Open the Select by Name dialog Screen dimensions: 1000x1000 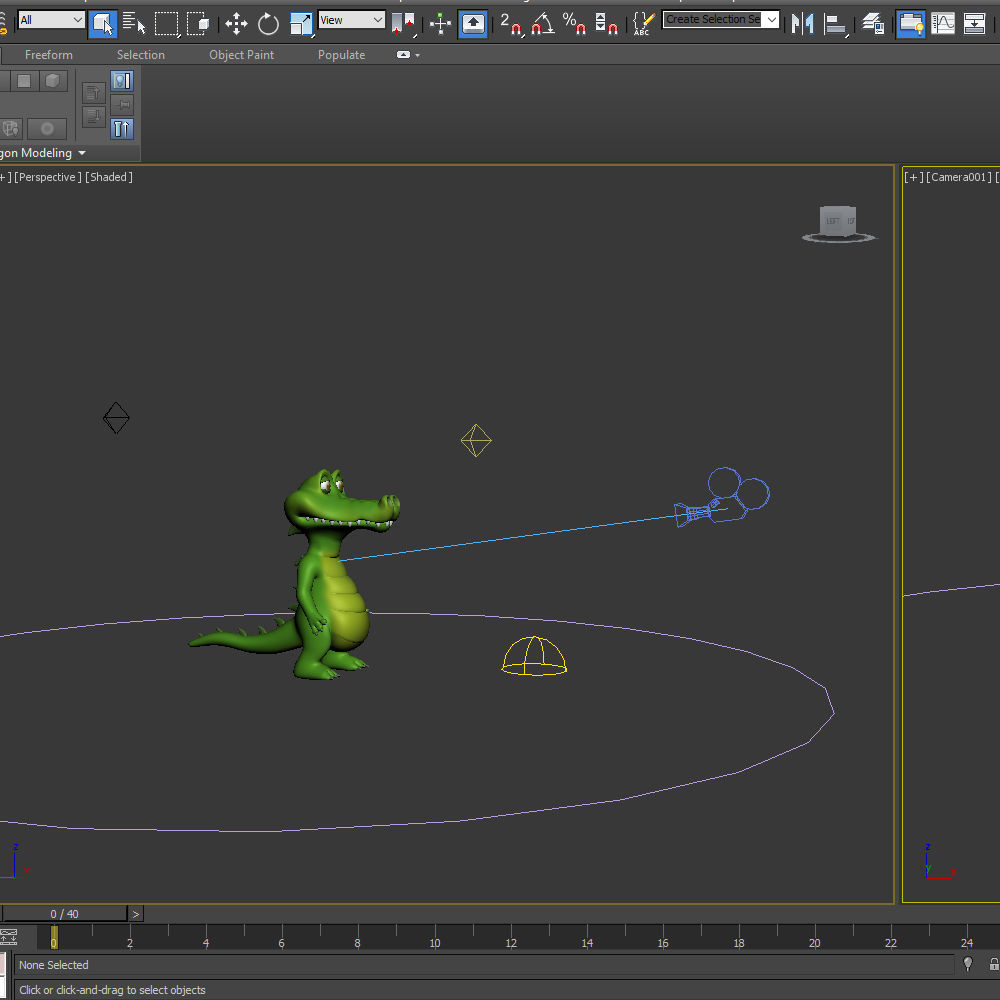pos(134,24)
